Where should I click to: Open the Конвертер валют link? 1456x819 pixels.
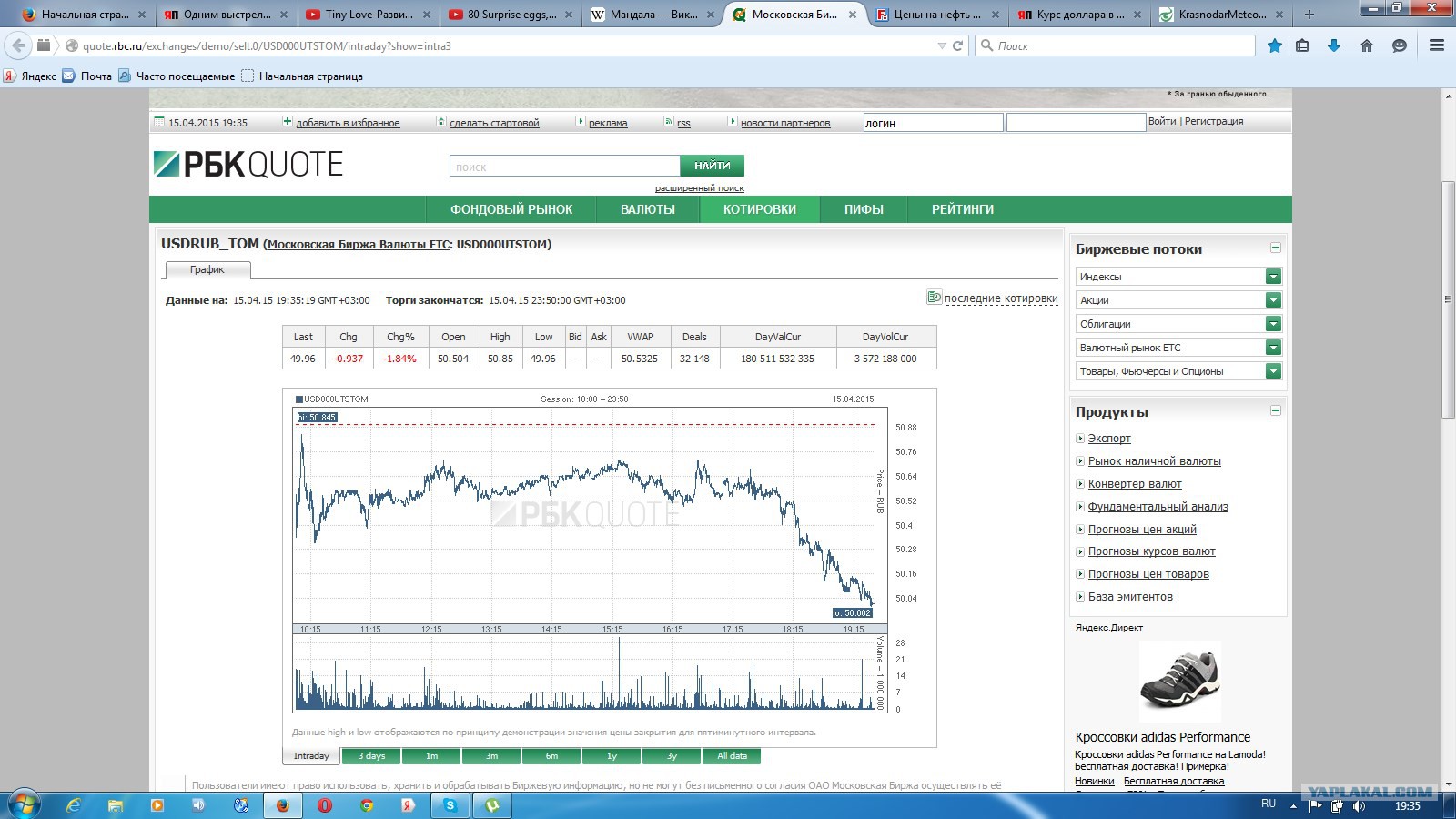pos(1135,484)
